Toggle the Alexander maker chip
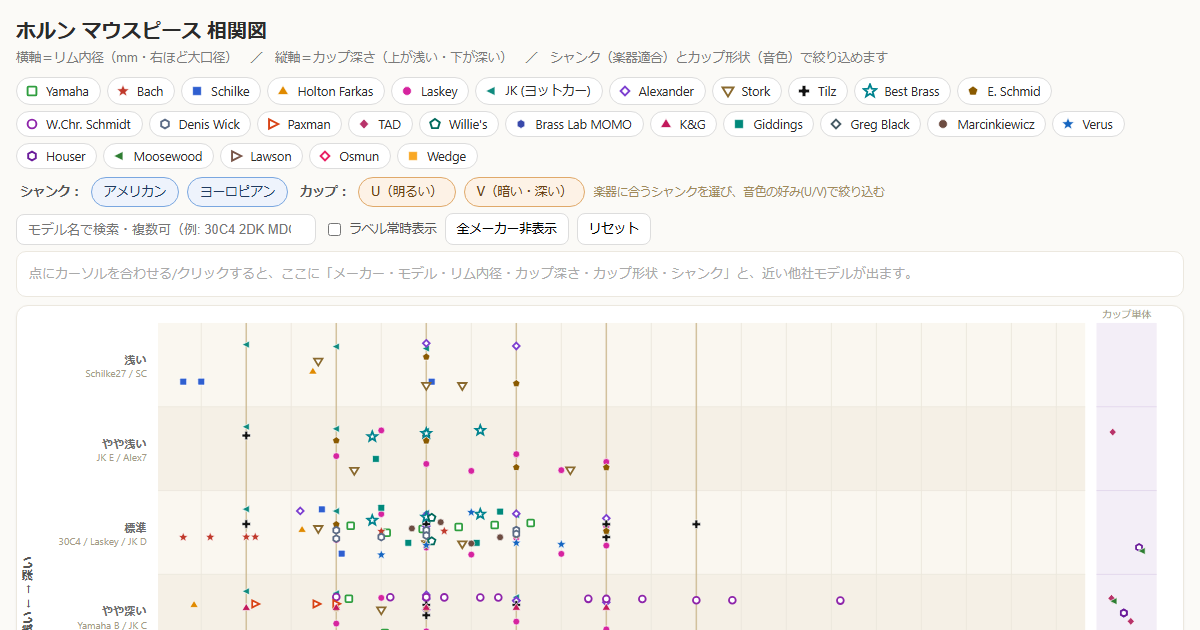Viewport: 1200px width, 630px height. point(657,91)
